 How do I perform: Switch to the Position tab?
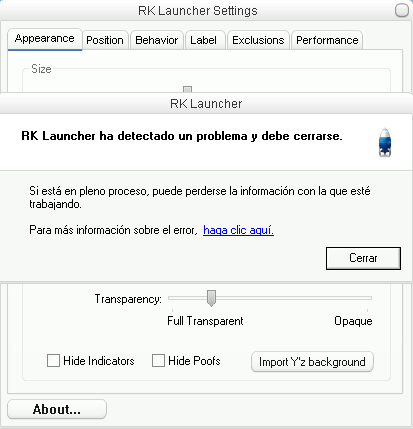point(105,40)
